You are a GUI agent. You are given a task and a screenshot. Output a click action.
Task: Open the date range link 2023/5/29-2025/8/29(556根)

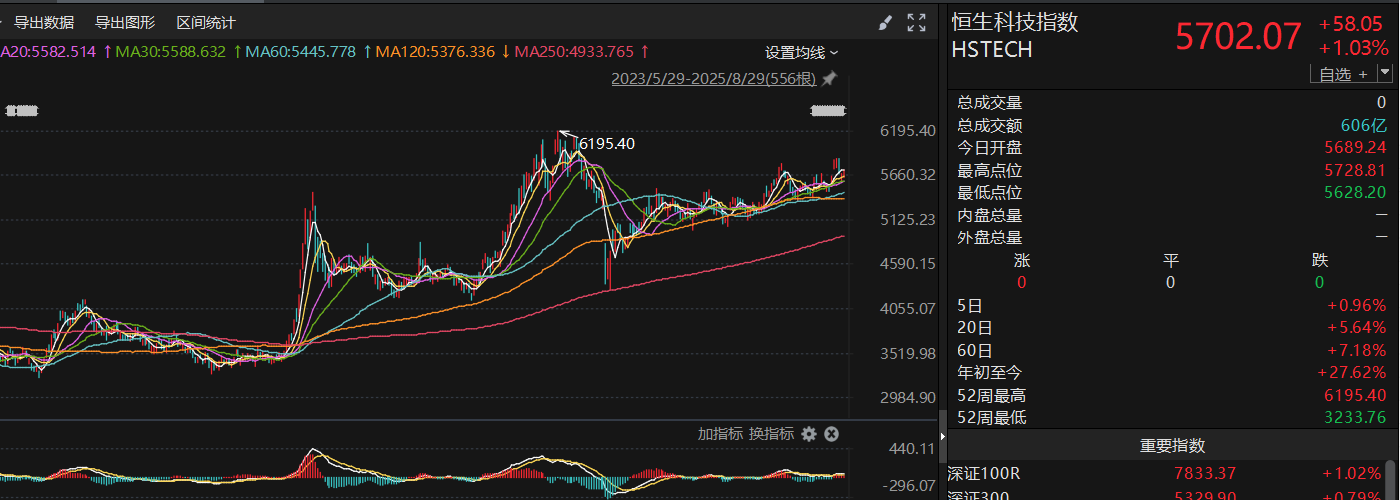714,79
